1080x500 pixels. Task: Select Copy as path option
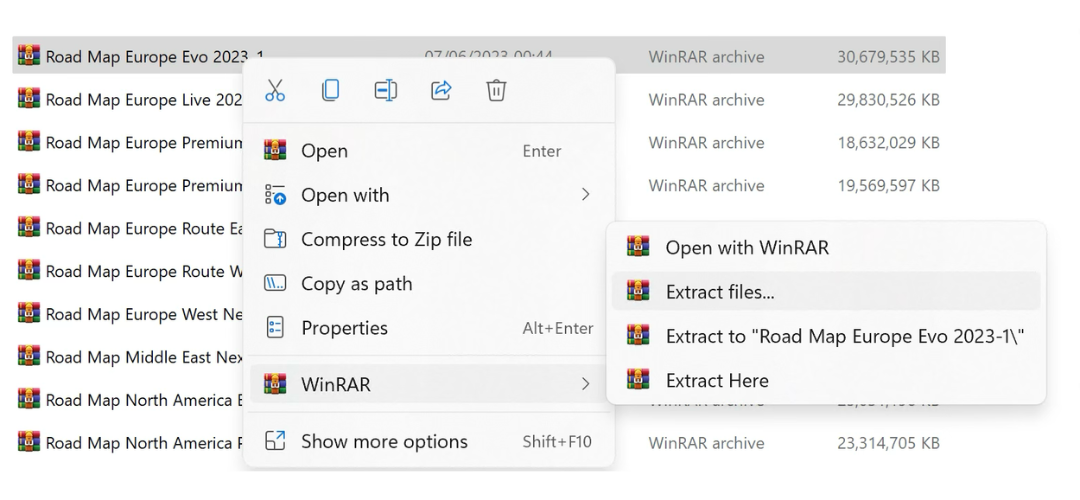(x=356, y=284)
